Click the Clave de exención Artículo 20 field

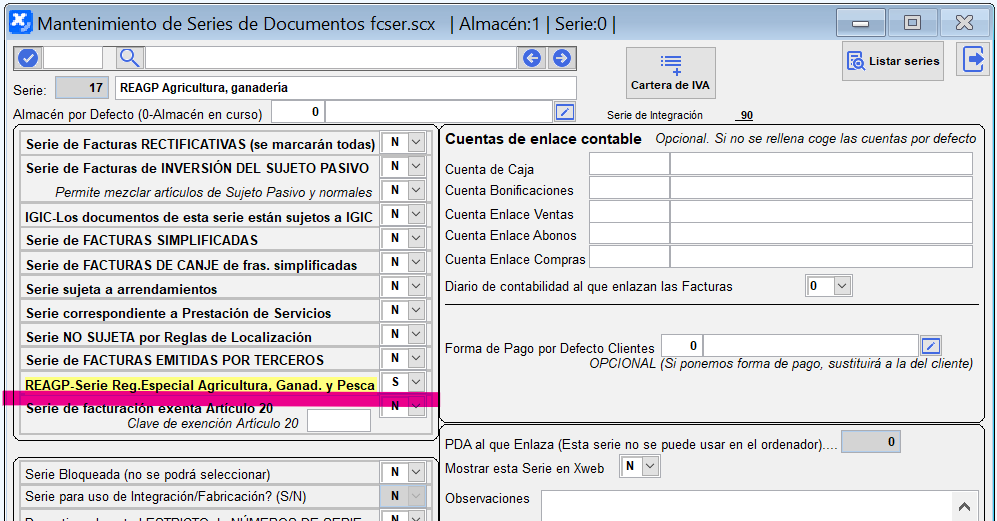338,422
